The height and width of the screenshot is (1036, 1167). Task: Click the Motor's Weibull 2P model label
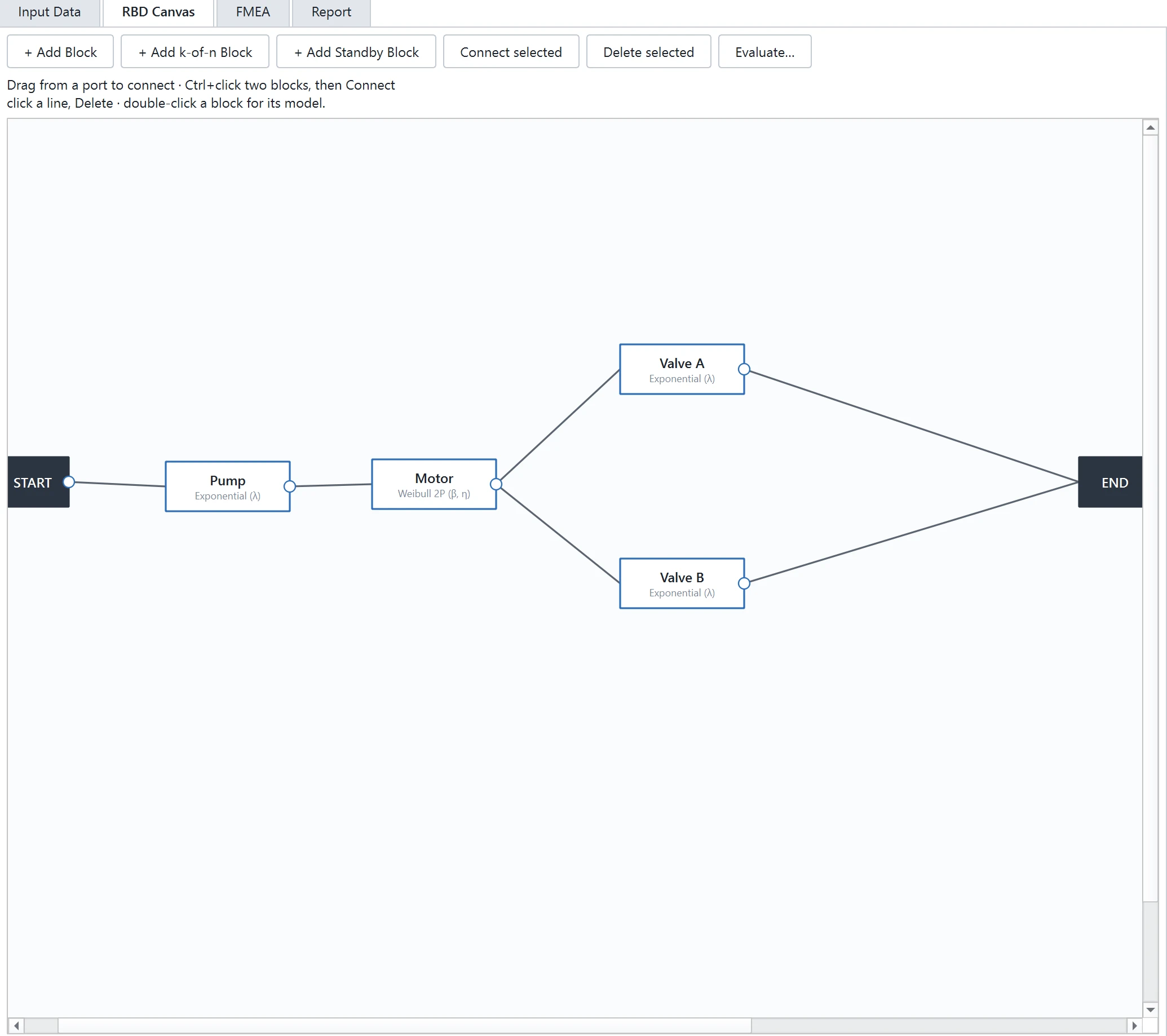434,494
